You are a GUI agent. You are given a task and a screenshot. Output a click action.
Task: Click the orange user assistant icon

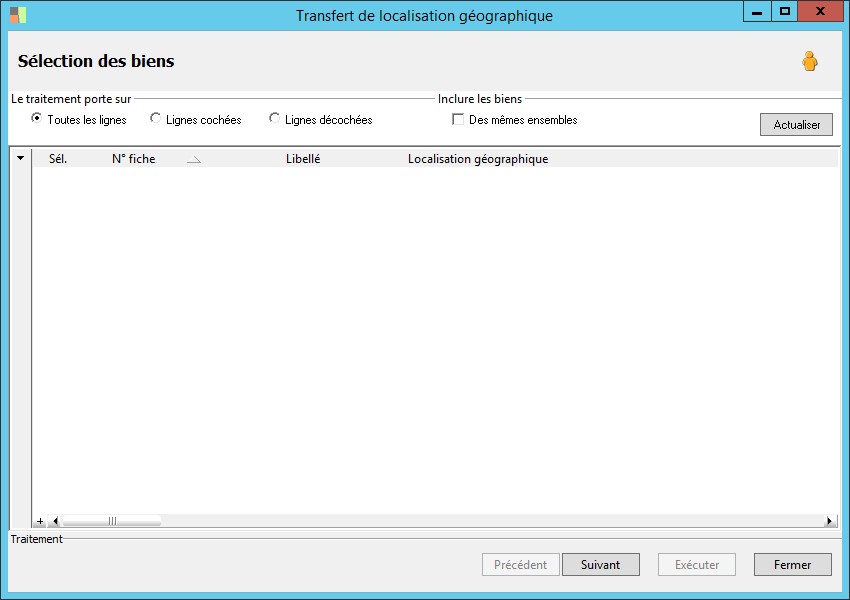[x=810, y=61]
